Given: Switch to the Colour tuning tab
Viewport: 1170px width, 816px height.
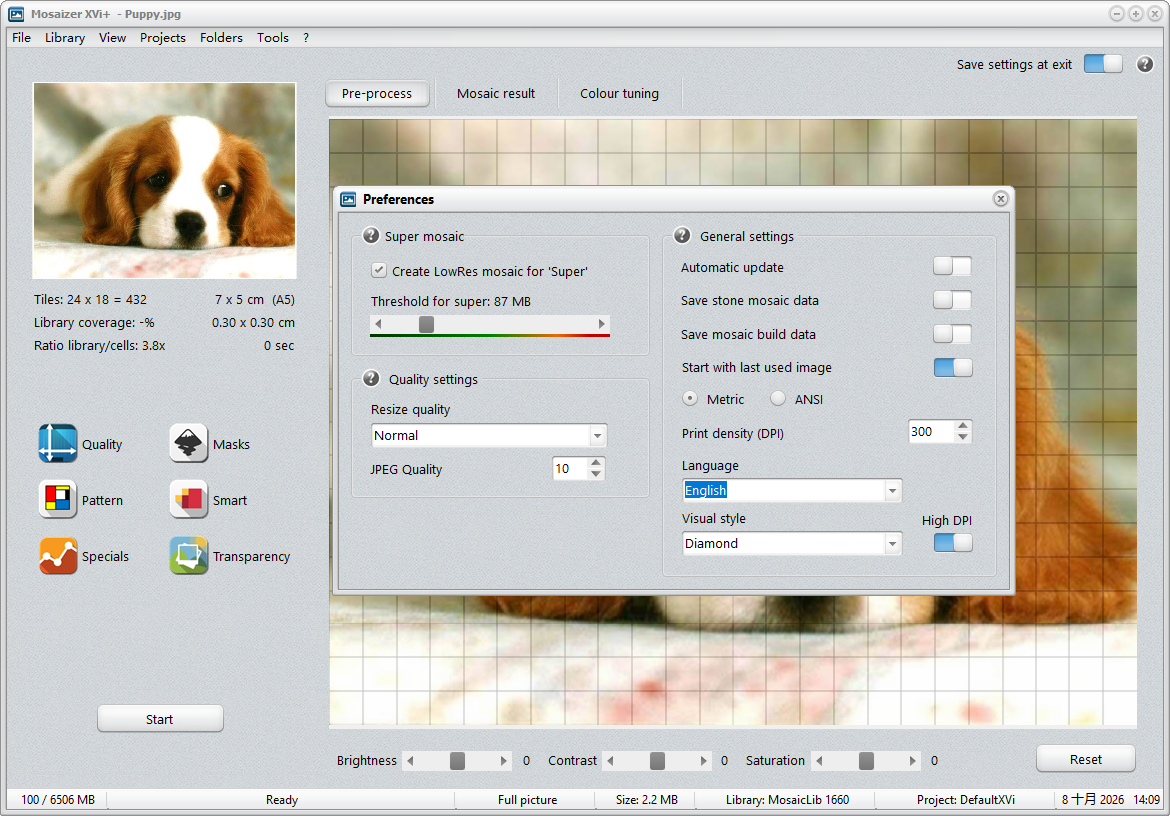Looking at the screenshot, I should pos(619,93).
